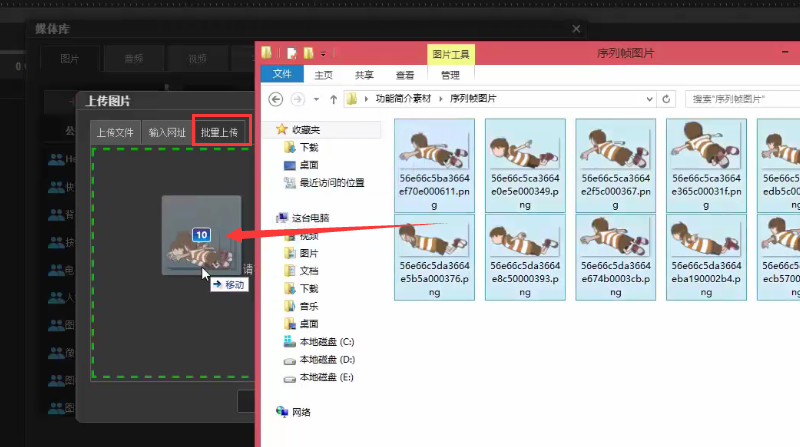Click the search 序列帧图片 field
Viewport: 800px width, 447px height.
[x=743, y=99]
